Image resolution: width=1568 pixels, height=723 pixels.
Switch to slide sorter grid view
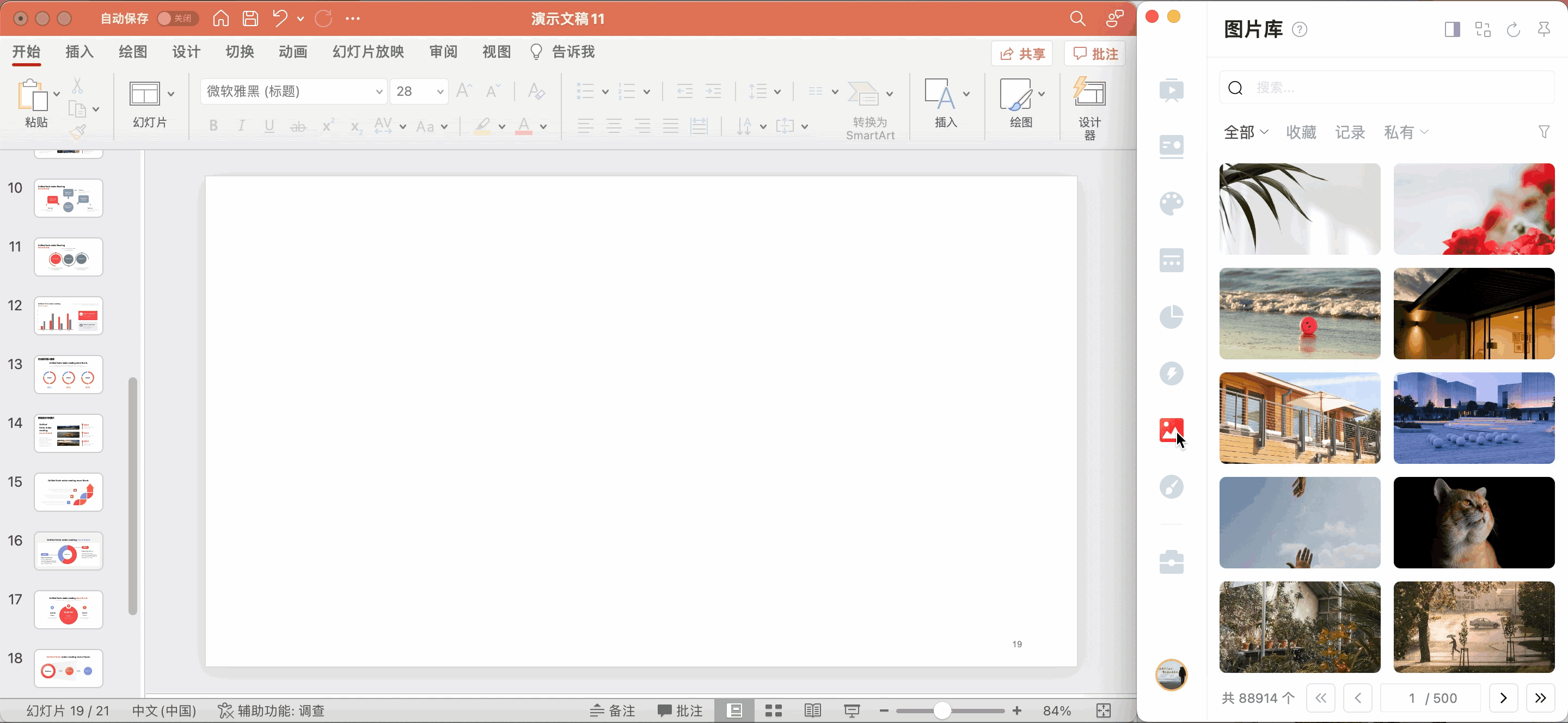pyautogui.click(x=773, y=710)
